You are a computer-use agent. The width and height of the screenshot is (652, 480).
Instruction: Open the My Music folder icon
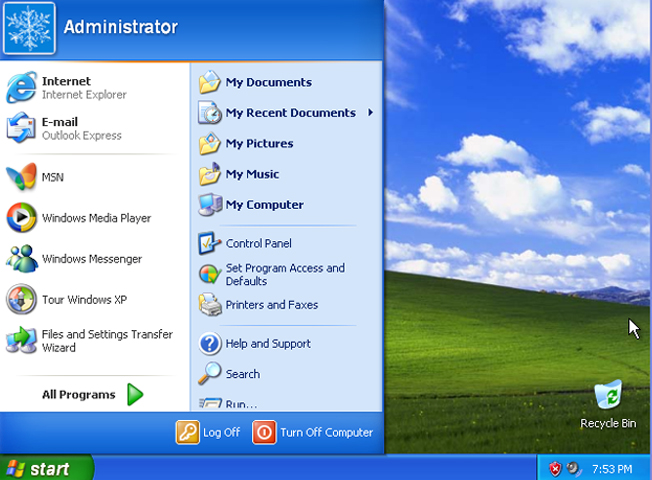point(210,174)
